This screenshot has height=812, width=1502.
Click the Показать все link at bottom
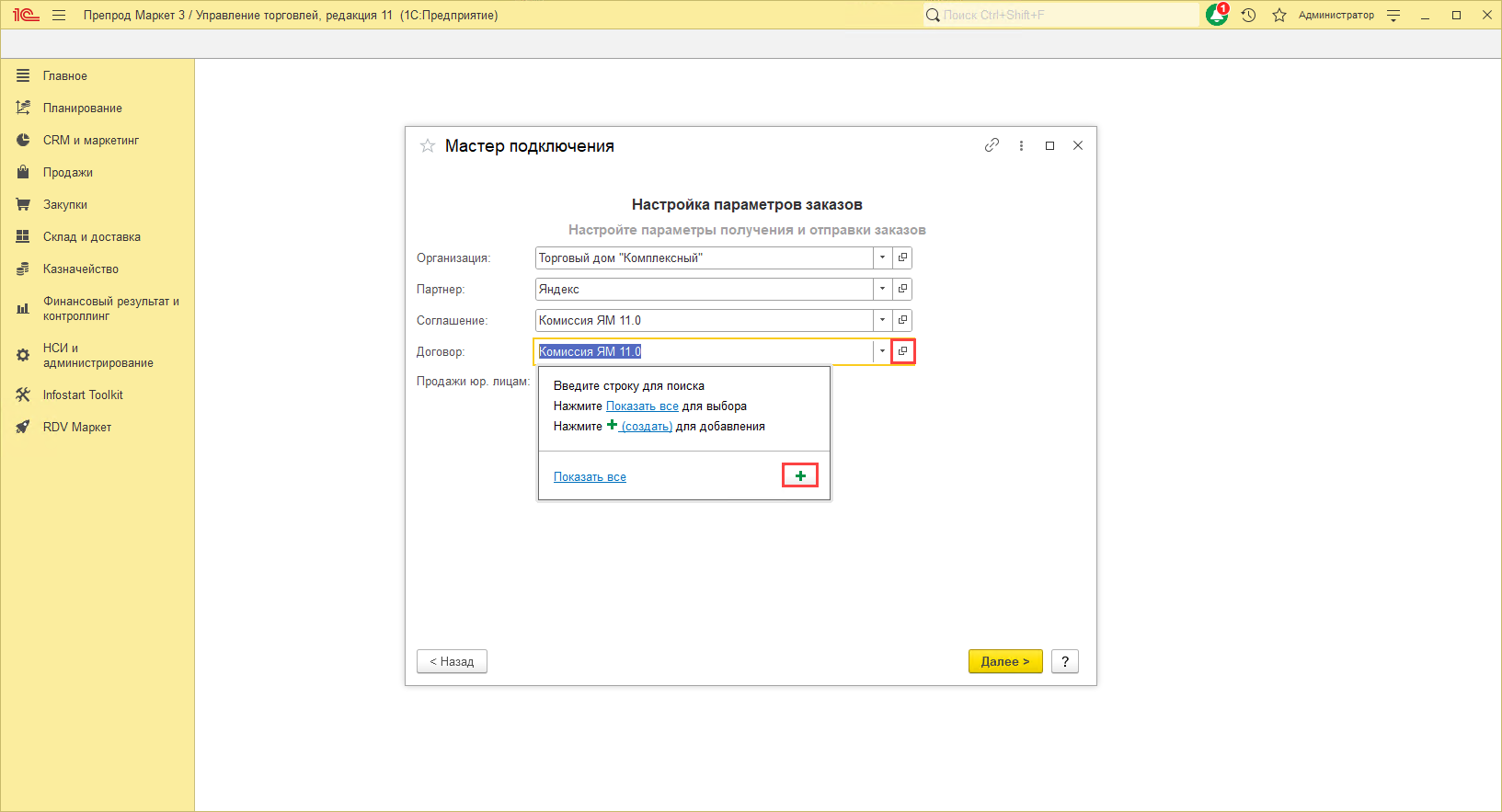coord(590,477)
